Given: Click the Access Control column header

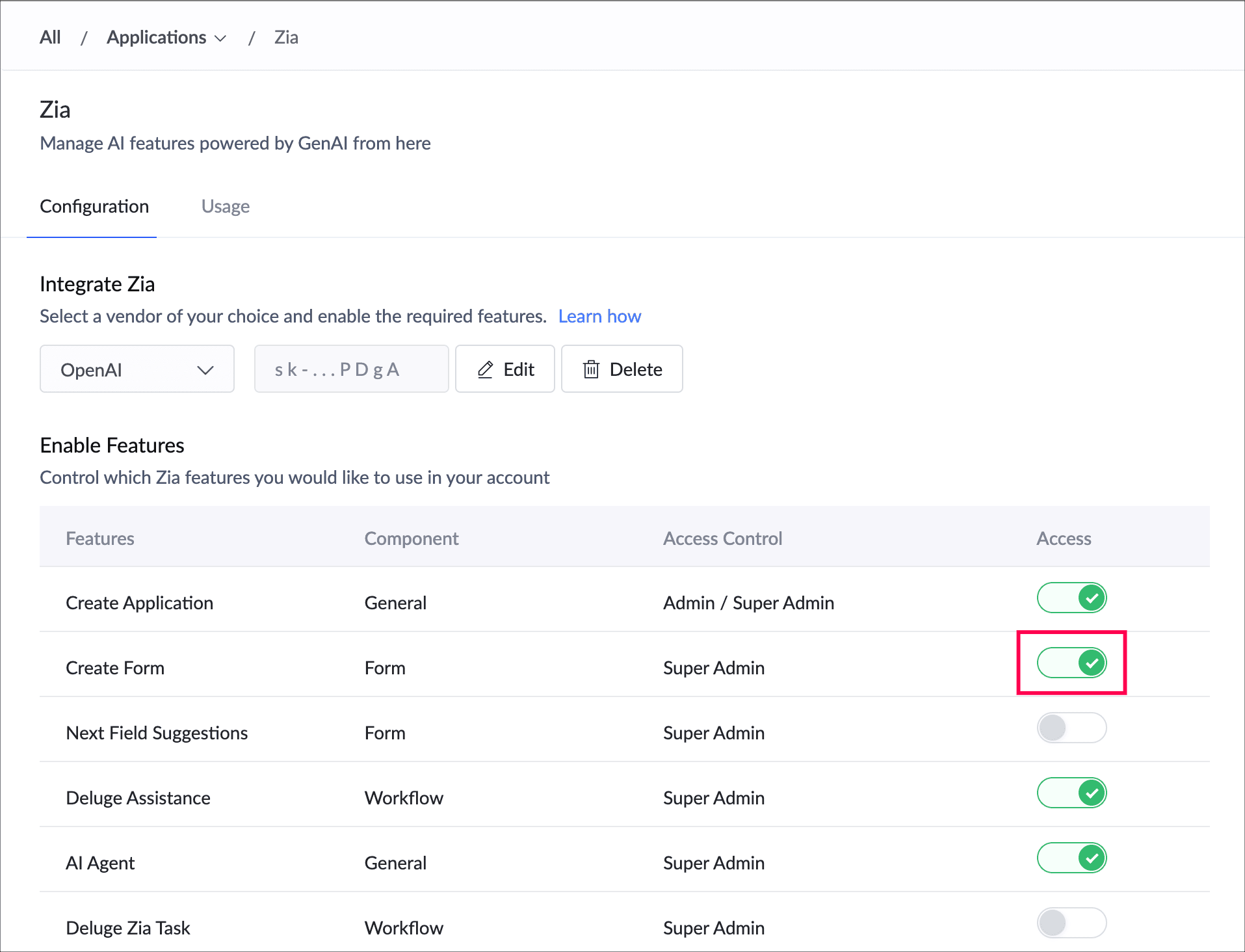Looking at the screenshot, I should click(722, 538).
